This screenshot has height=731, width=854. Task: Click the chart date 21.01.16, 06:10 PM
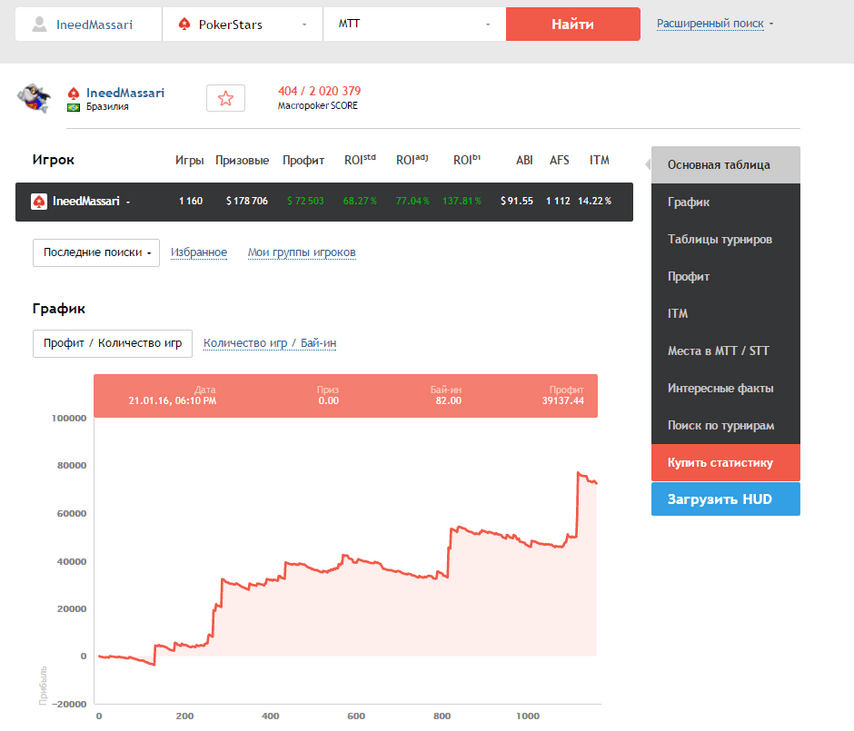point(172,401)
